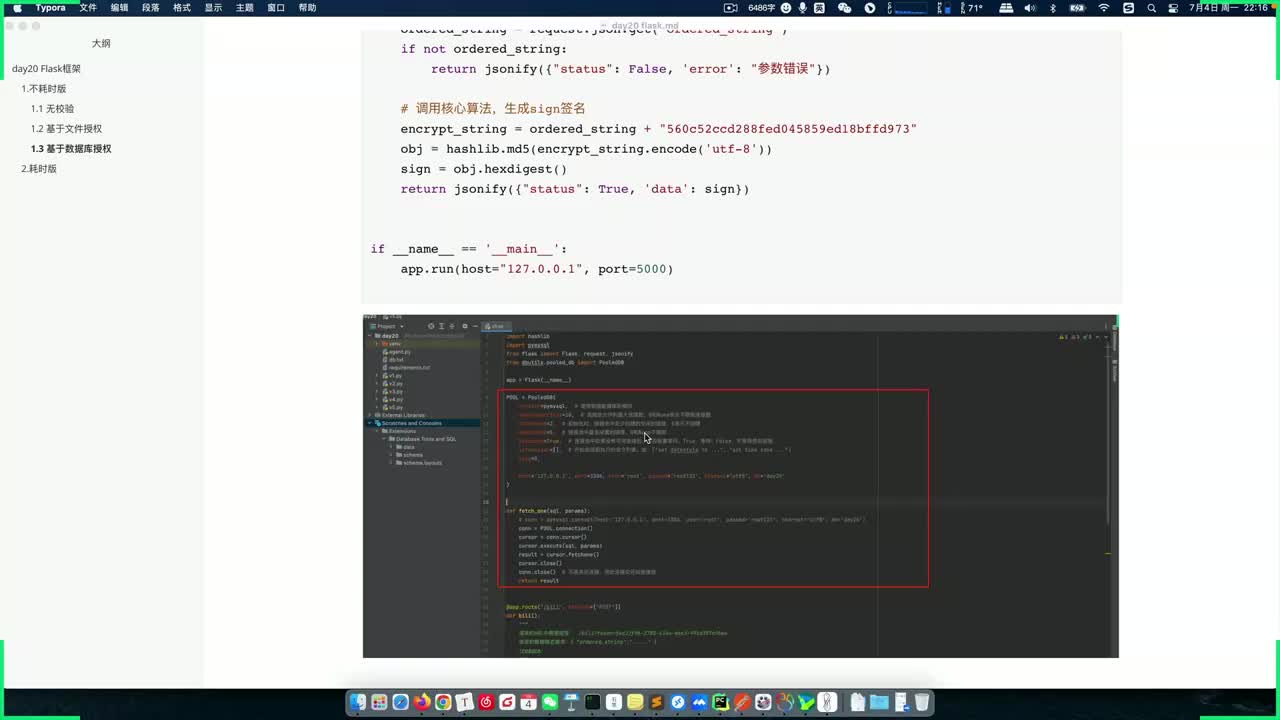Click the if __name__ == '__main__' line

pyautogui.click(x=469, y=249)
